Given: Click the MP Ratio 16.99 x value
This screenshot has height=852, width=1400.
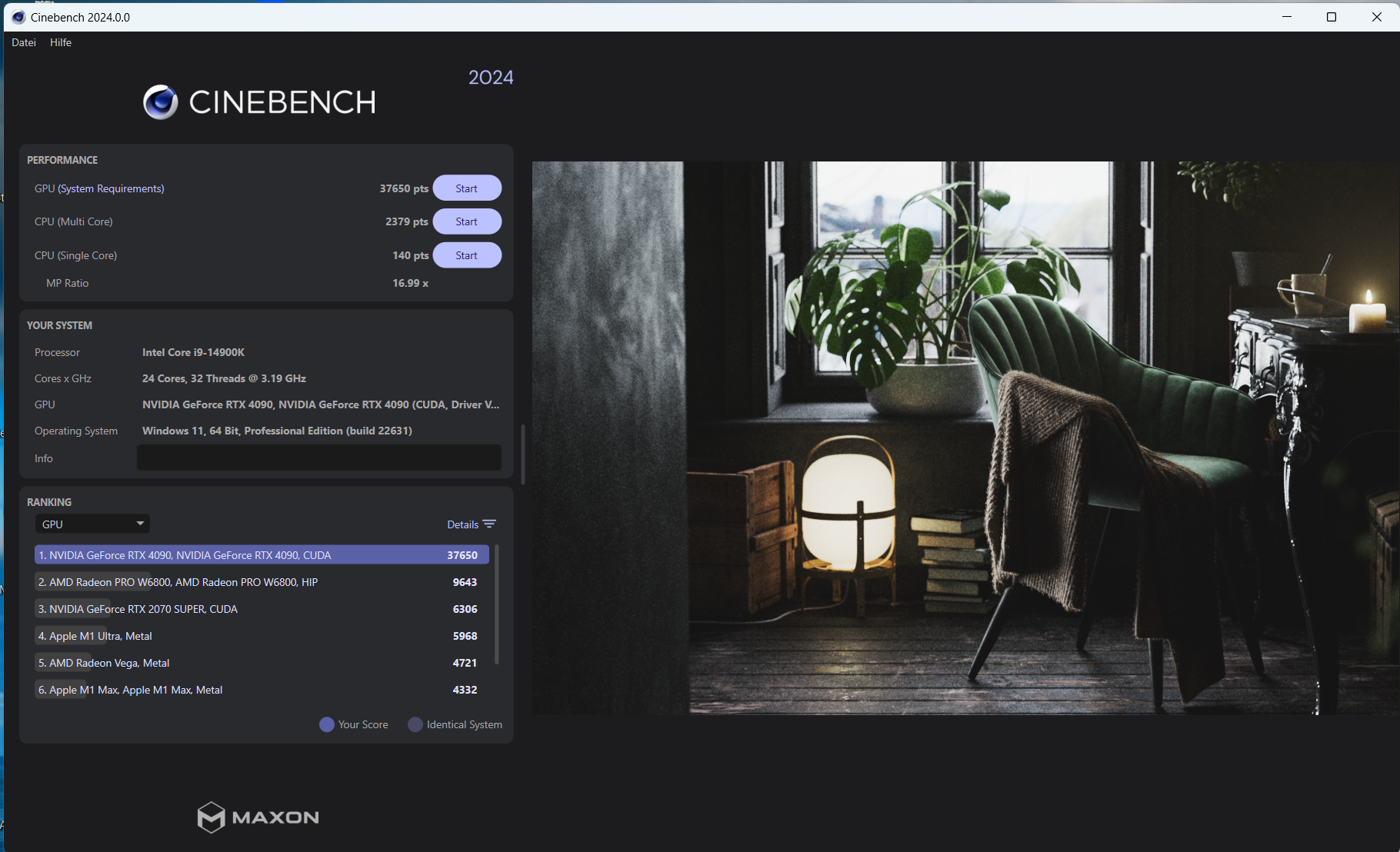Looking at the screenshot, I should [411, 283].
